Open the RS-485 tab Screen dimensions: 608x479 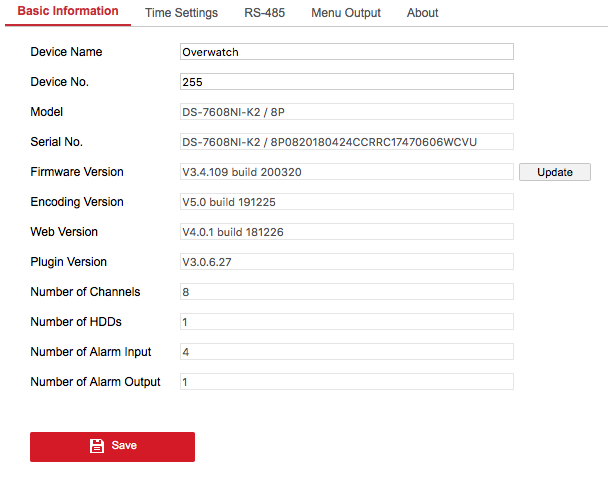coord(264,13)
